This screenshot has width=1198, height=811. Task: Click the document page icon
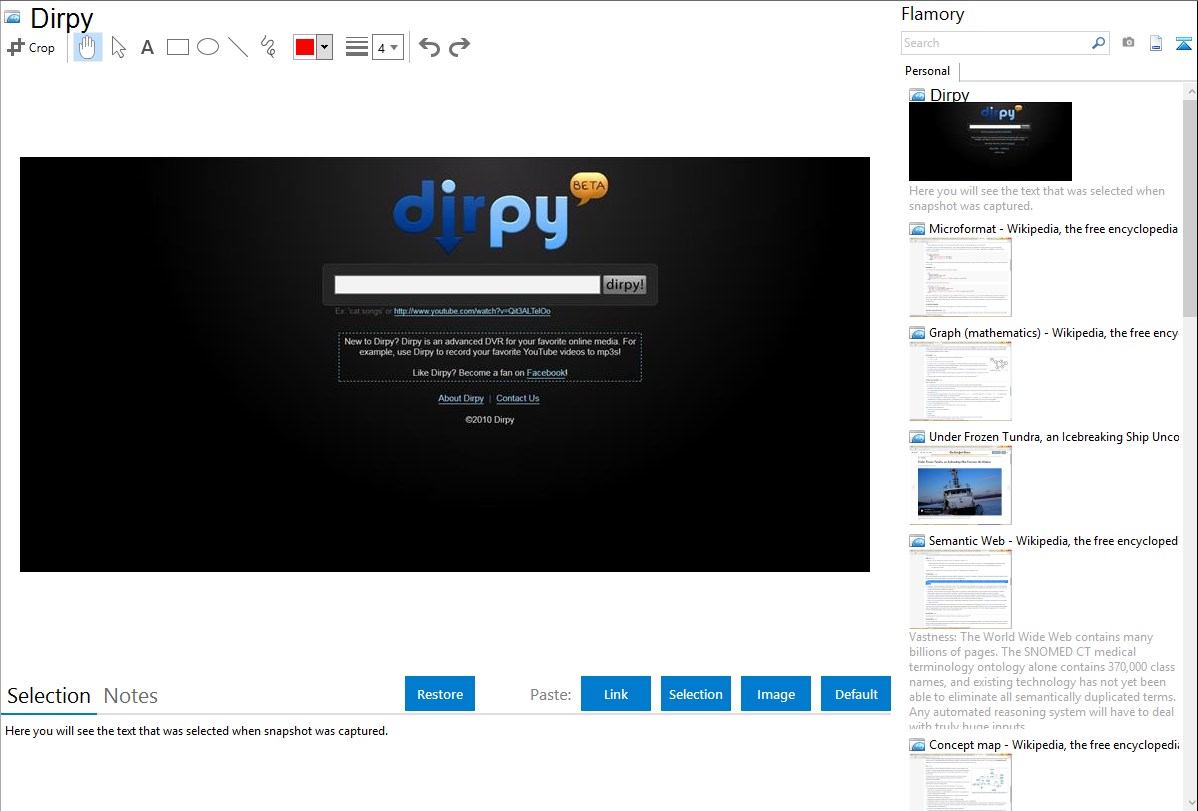(x=1156, y=43)
